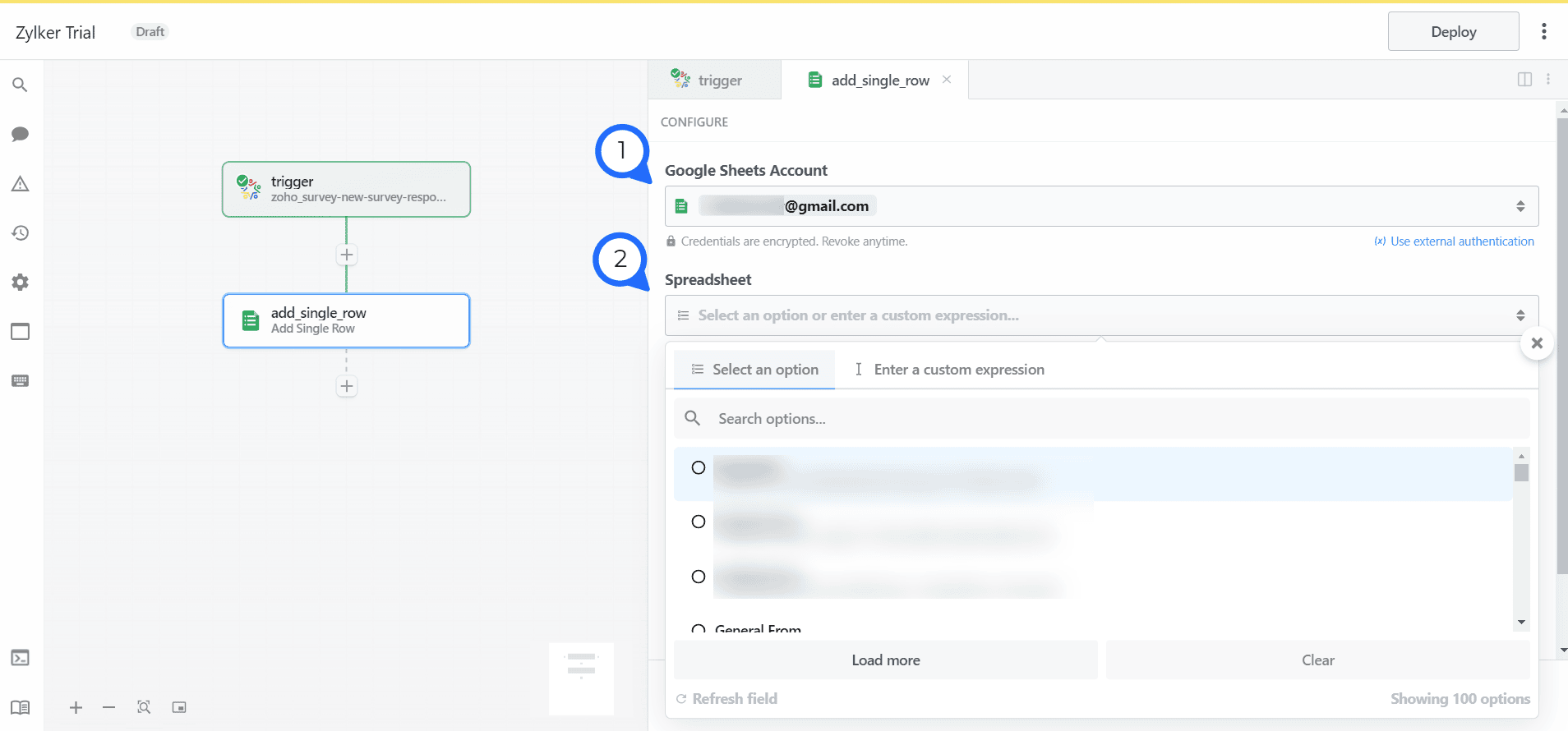Switch to Enter a custom expression tab

click(x=949, y=370)
